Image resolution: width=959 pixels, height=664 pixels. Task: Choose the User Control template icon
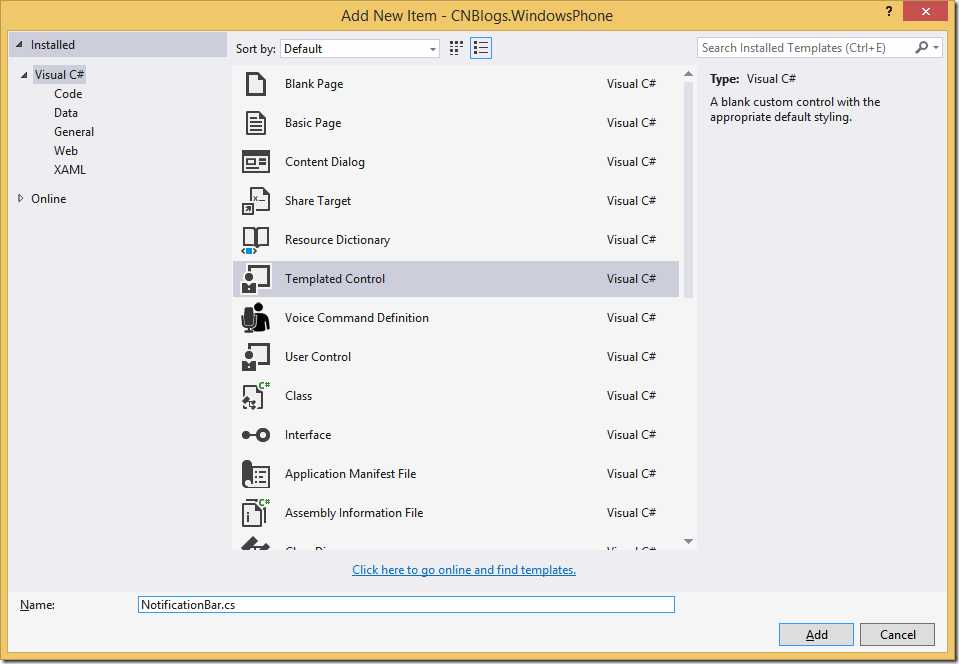(x=256, y=357)
